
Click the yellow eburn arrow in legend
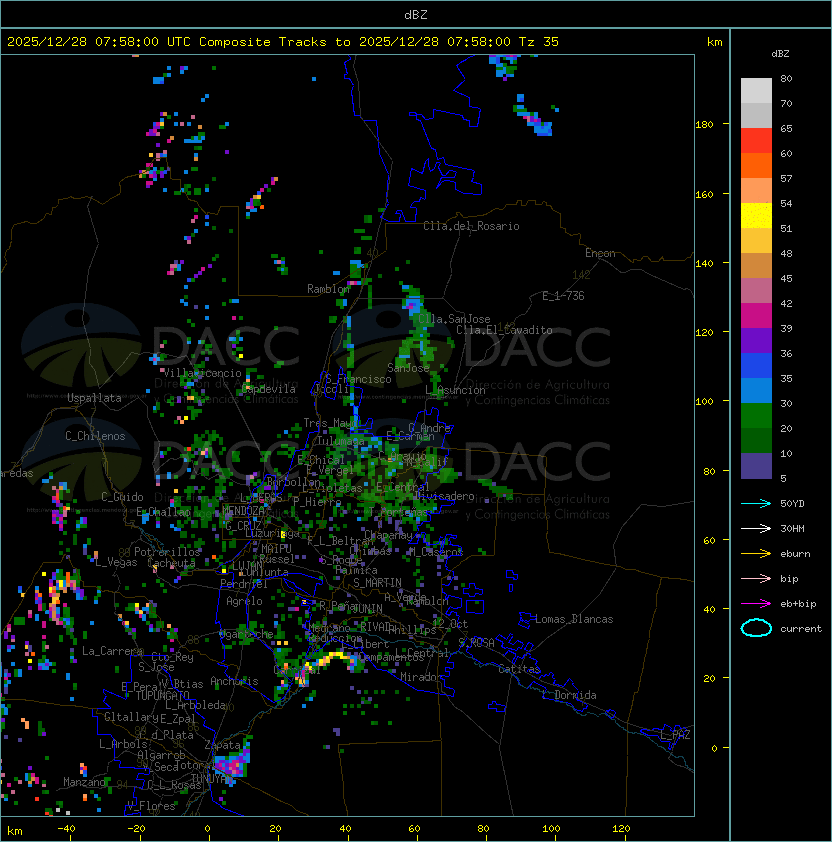point(756,553)
